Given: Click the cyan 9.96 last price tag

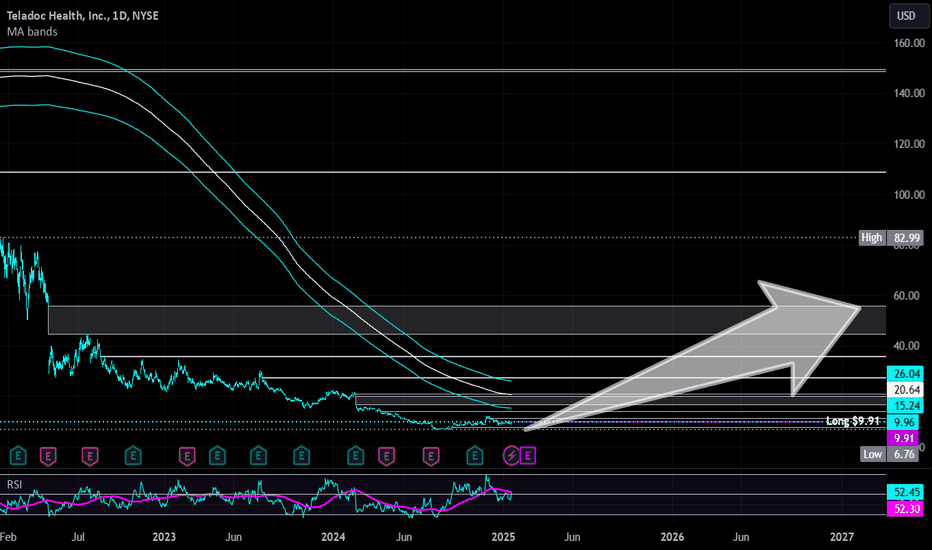Looking at the screenshot, I should 903,422.
